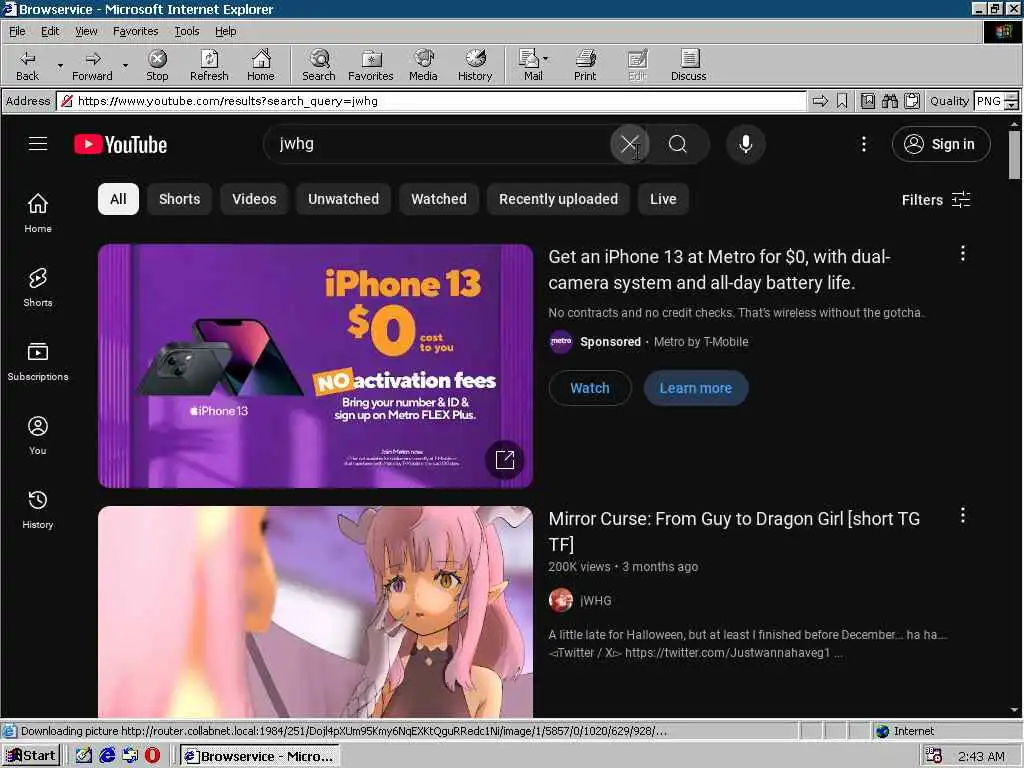
Task: Open the Media toolbar button
Action: point(423,65)
